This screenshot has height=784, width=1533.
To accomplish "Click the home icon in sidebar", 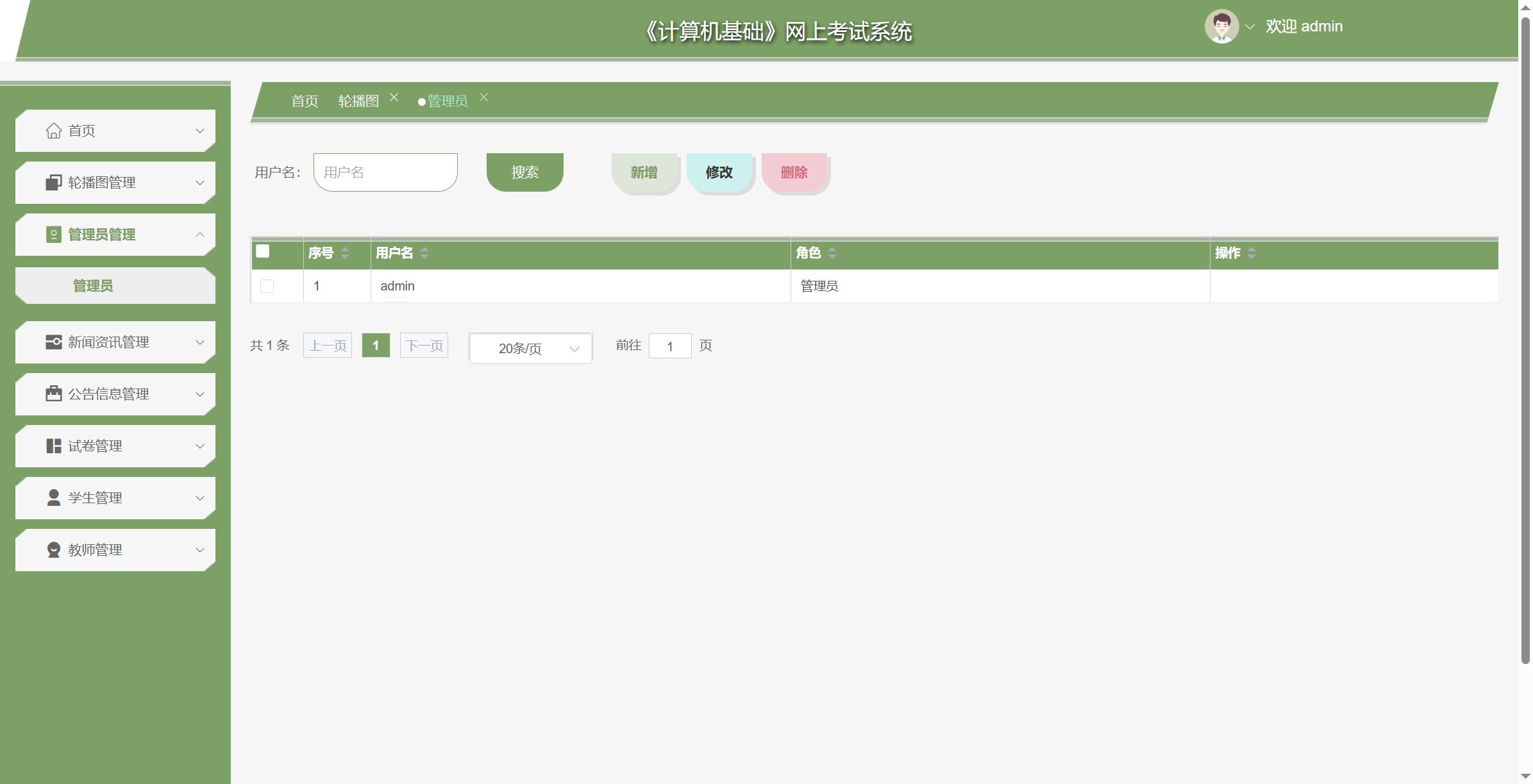I will point(54,131).
